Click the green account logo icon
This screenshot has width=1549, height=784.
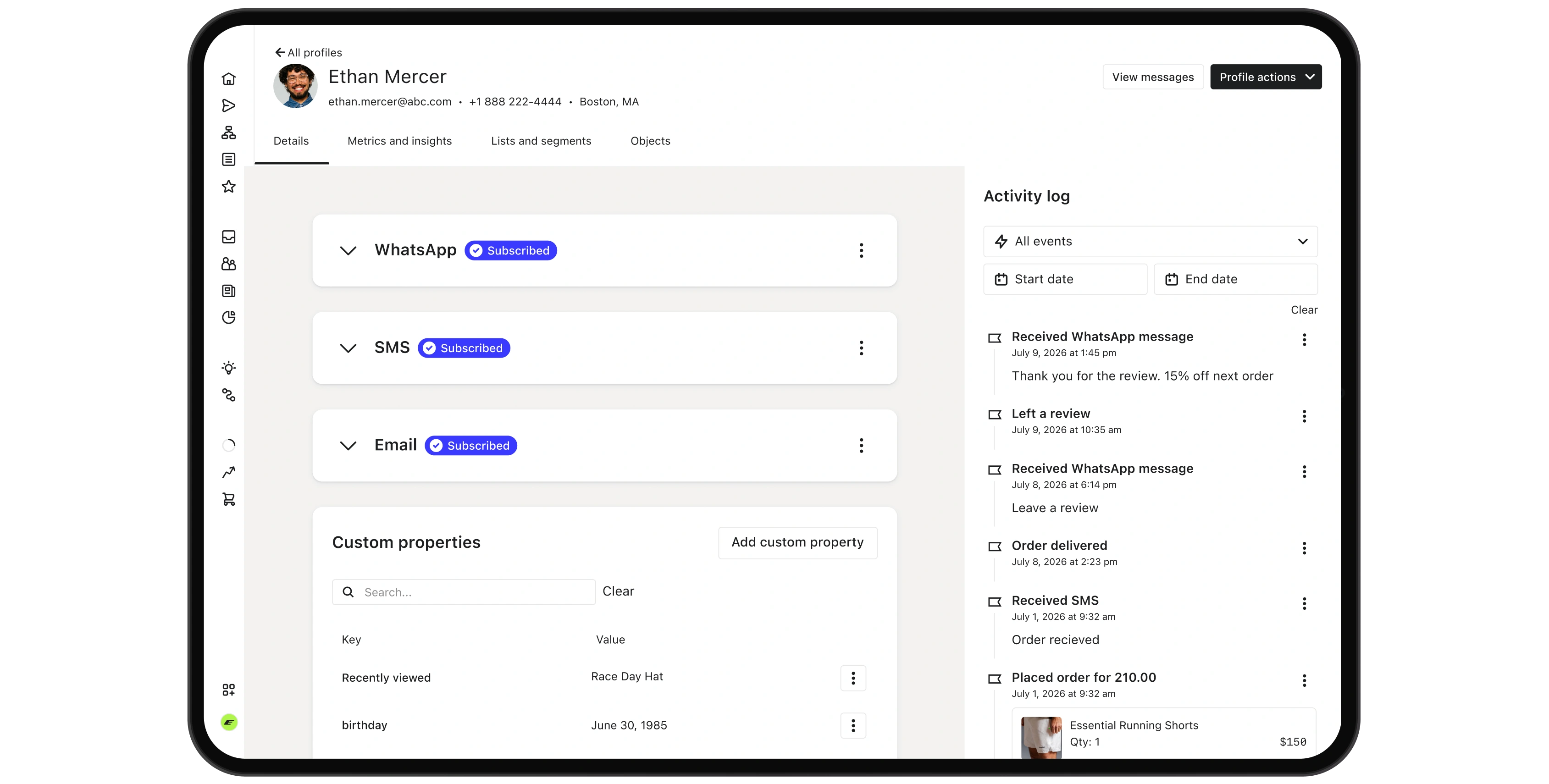click(x=229, y=722)
